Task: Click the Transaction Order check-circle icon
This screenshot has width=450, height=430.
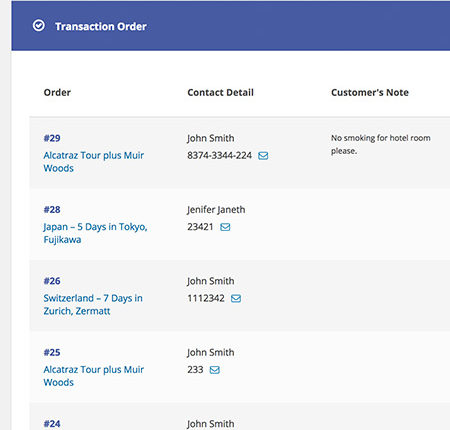Action: [x=39, y=26]
